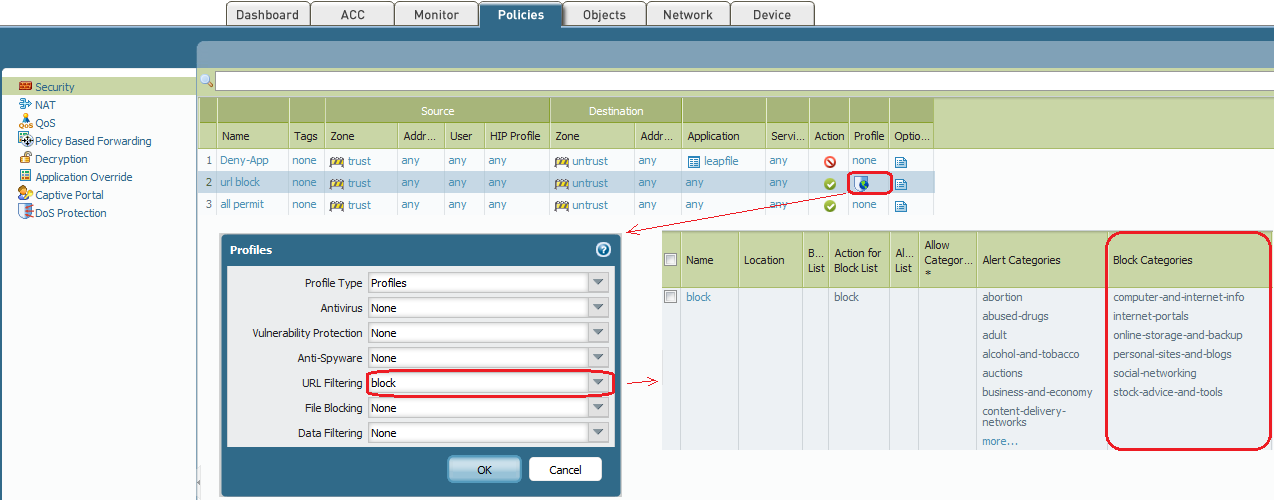This screenshot has height=500, width=1274.
Task: Open the Anti-Spyware dropdown
Action: (598, 358)
